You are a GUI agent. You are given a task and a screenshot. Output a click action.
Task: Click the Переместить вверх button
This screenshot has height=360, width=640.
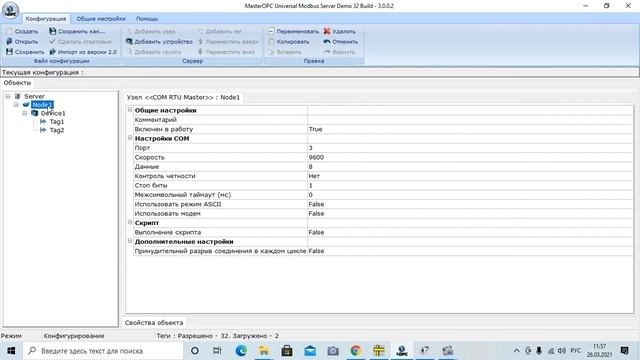[x=228, y=42]
